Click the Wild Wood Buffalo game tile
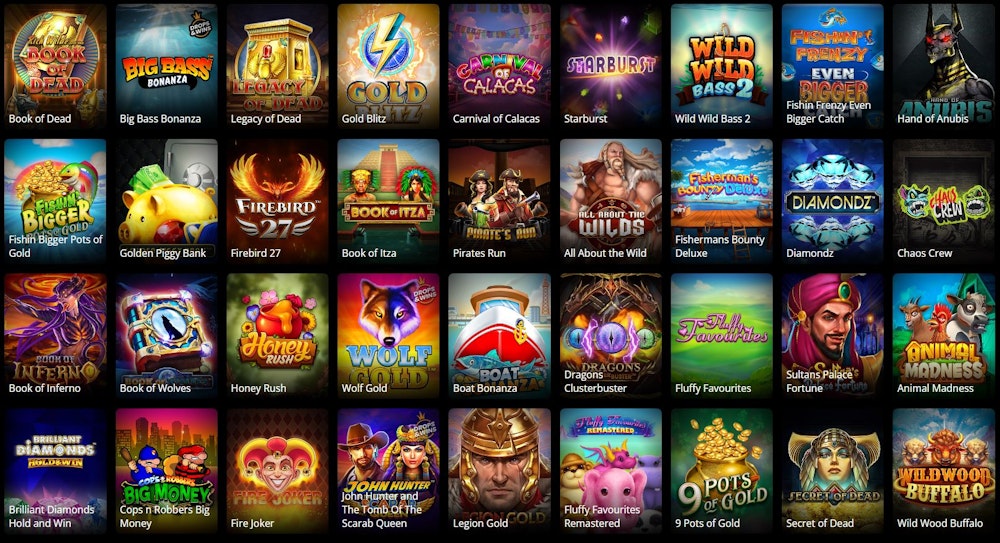This screenshot has width=1000, height=543. point(944,471)
